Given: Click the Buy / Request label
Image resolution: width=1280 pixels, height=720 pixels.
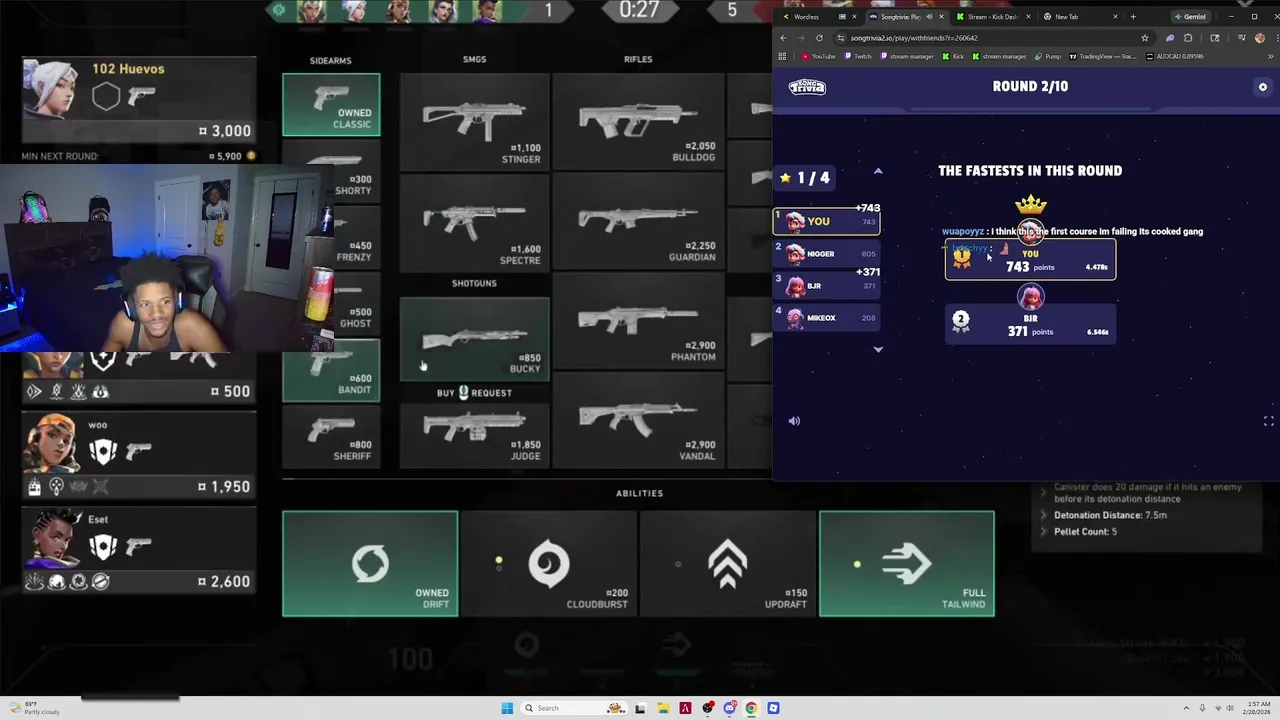Looking at the screenshot, I should click(474, 393).
